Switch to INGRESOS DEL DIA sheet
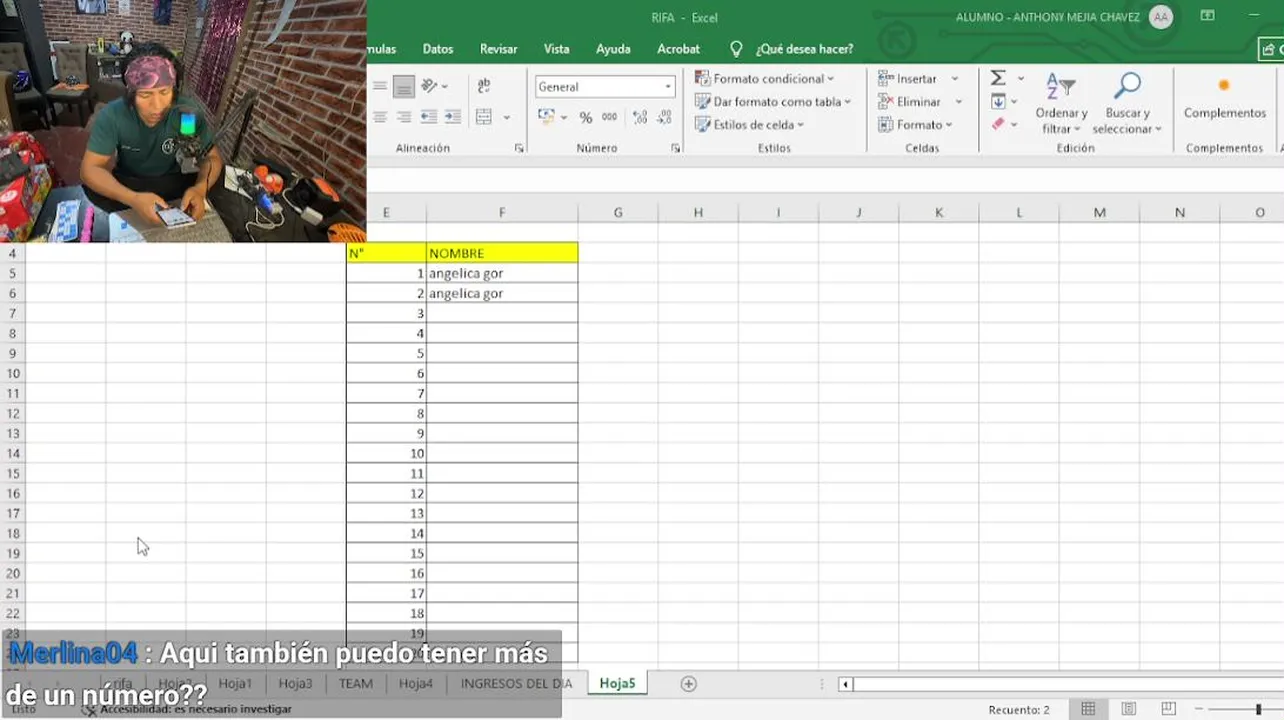Image resolution: width=1284 pixels, height=720 pixels. pos(516,684)
